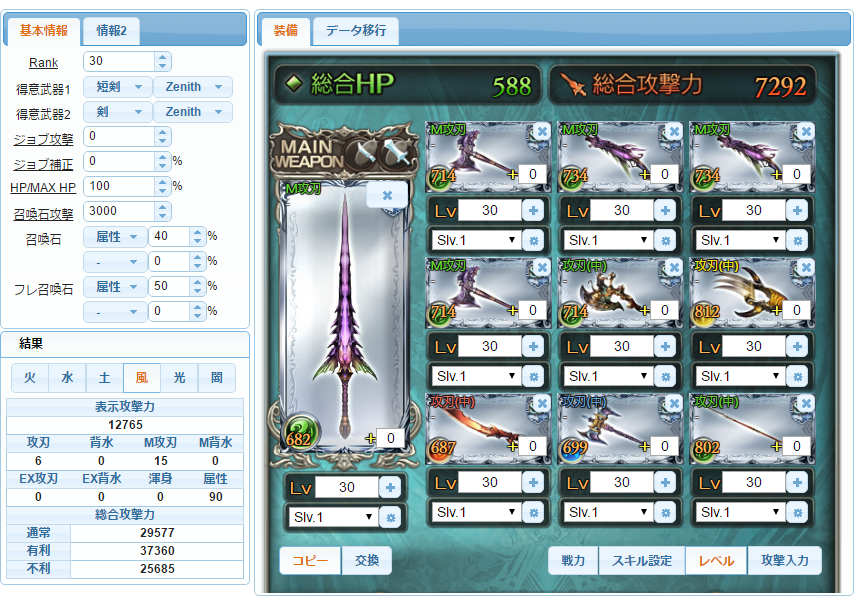Screen dimensions: 857x605
Task: Switch to the 情報2 tab
Action: [x=111, y=31]
